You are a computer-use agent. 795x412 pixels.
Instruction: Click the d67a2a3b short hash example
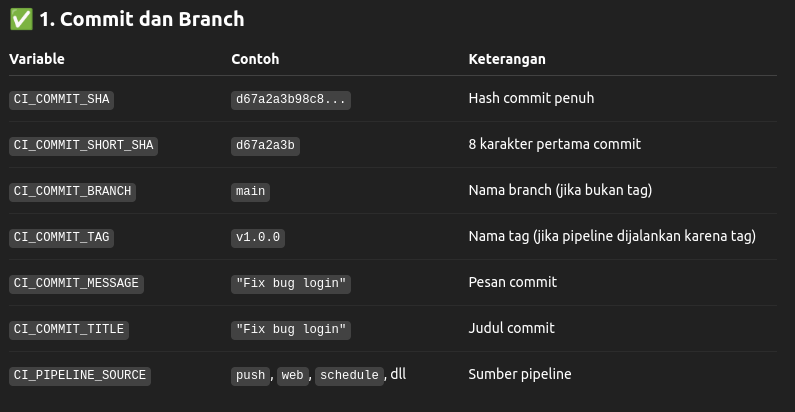coord(265,146)
